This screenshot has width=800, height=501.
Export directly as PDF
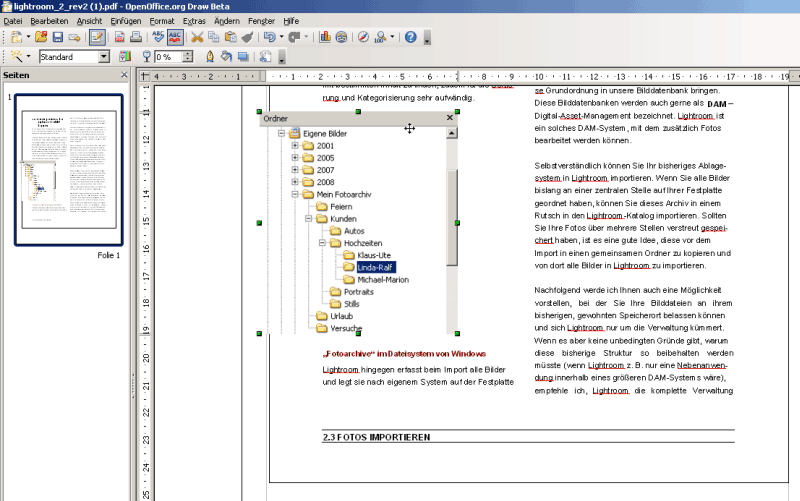tap(119, 37)
